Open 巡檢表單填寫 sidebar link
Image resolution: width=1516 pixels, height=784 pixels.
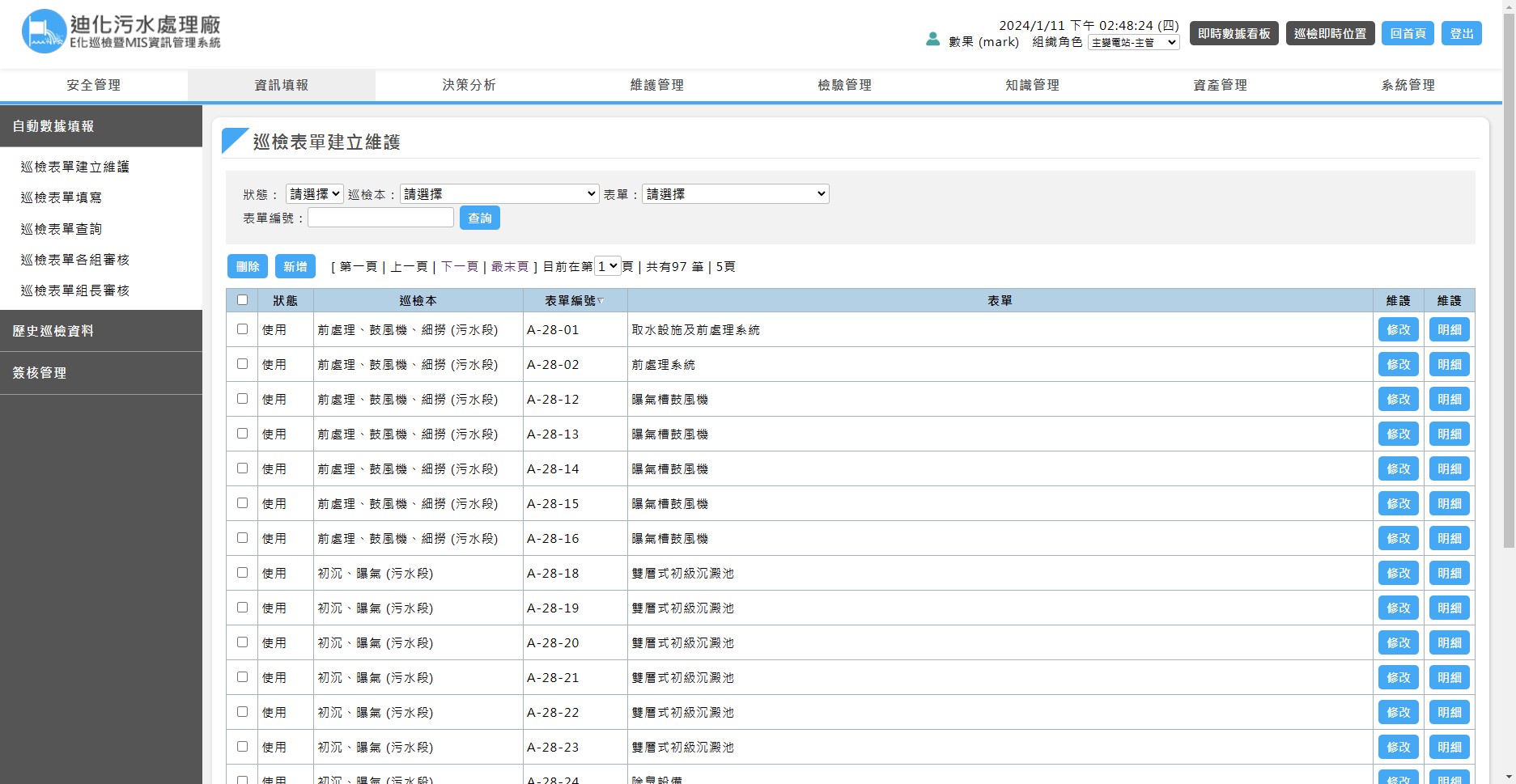pyautogui.click(x=62, y=197)
